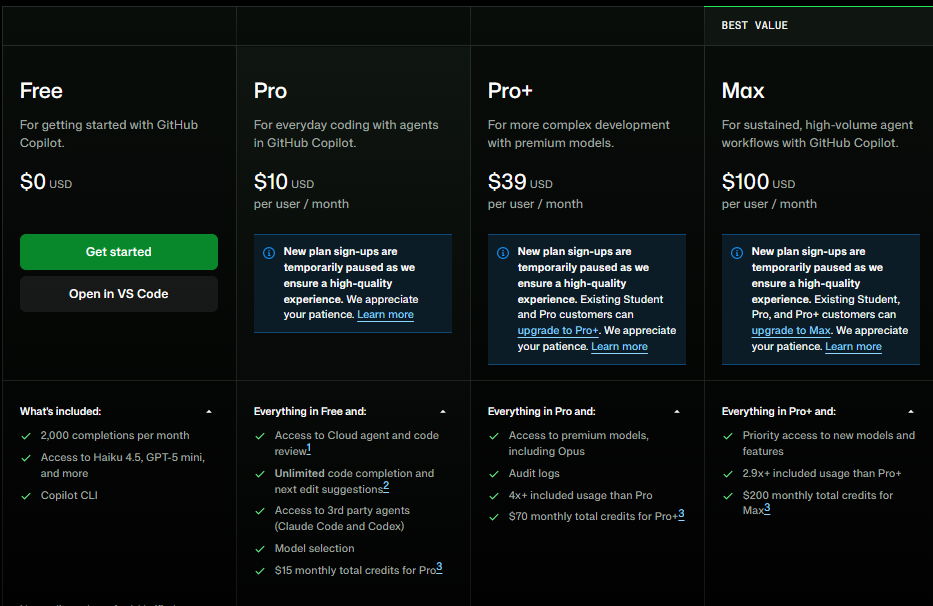Click the Max plan heading
933x606 pixels.
[743, 90]
